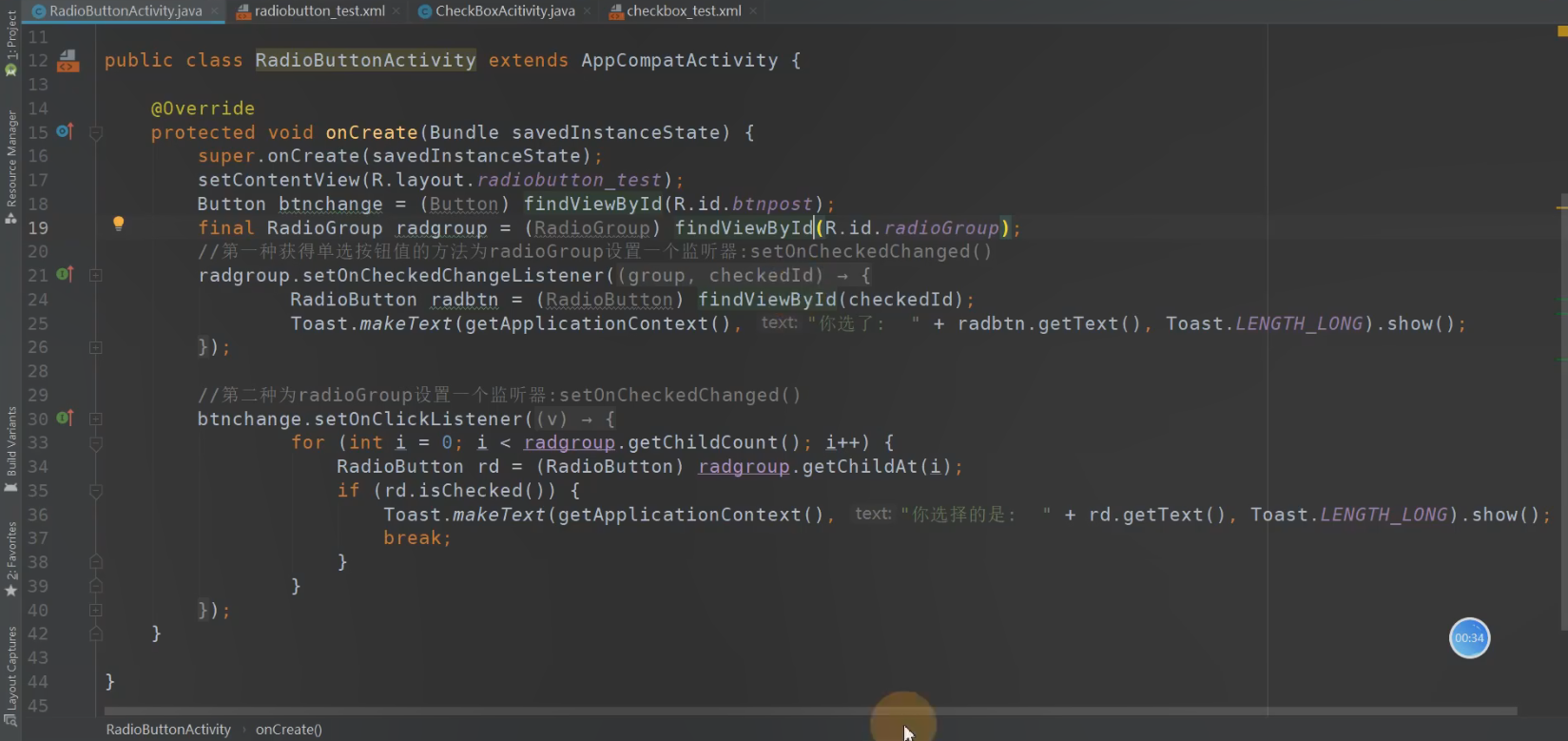Switch to RadioButtonActivity.java tab
Image resolution: width=1568 pixels, height=741 pixels.
125,10
